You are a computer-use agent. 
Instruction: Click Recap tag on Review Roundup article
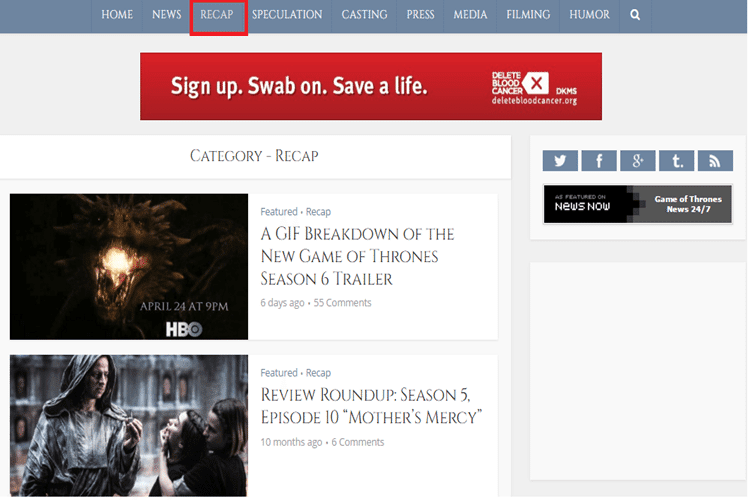(318, 373)
